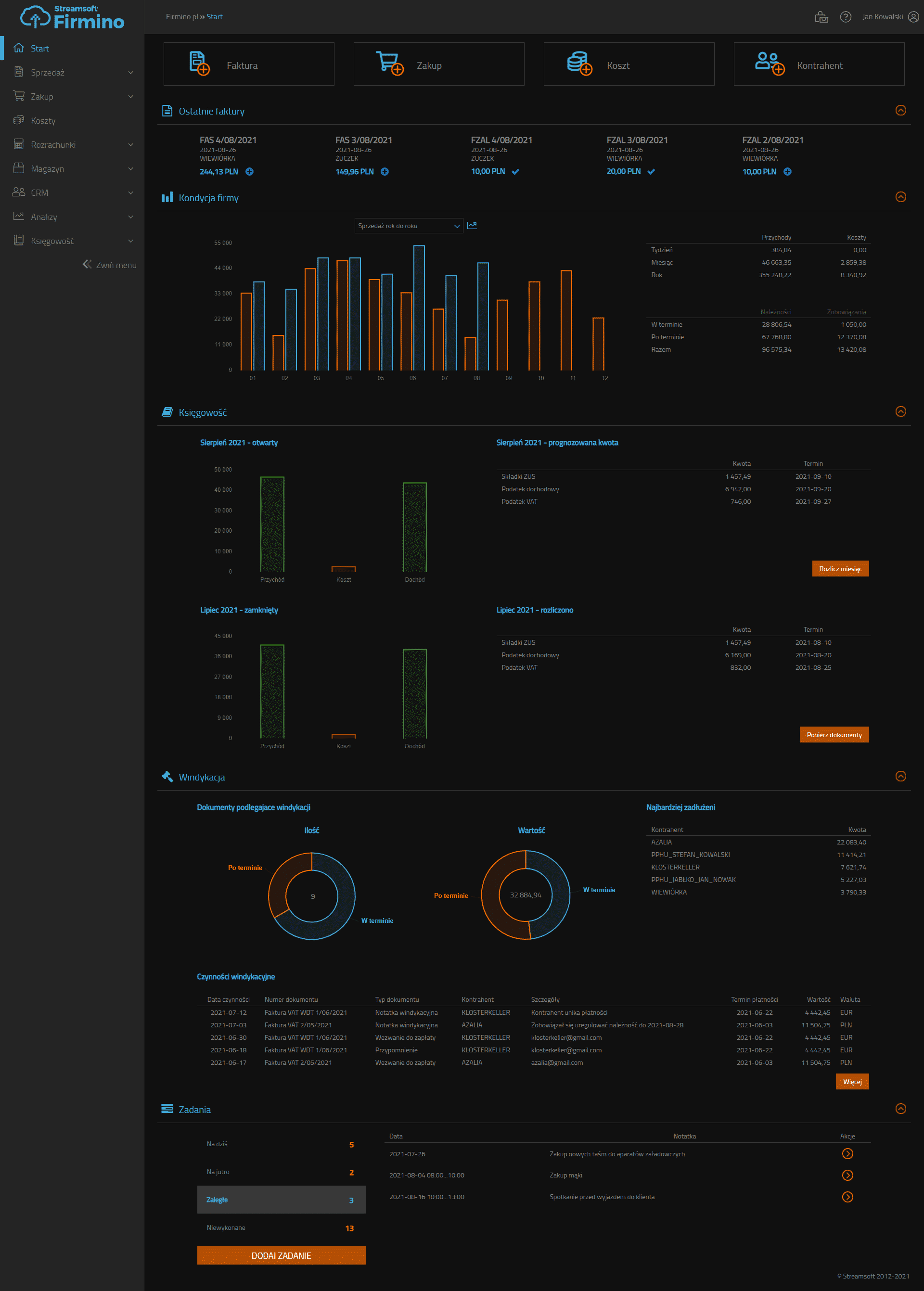
Task: Select the Zaległe tasks filter
Action: (281, 1200)
